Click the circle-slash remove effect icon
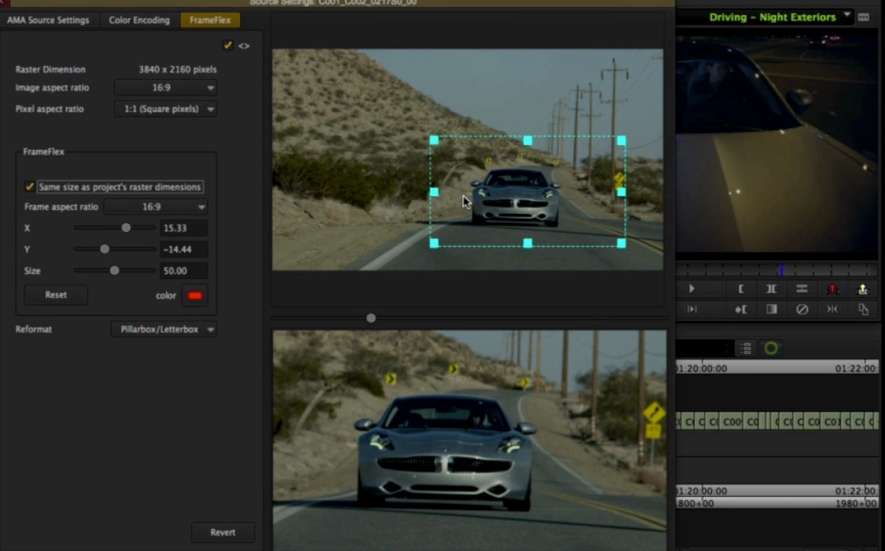The image size is (885, 551). pyautogui.click(x=801, y=309)
